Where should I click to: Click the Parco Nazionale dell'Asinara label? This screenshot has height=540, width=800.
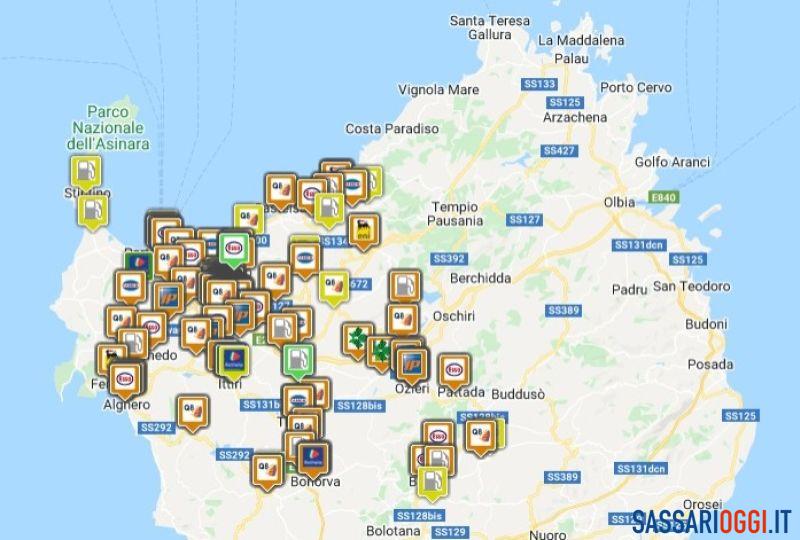(108, 128)
